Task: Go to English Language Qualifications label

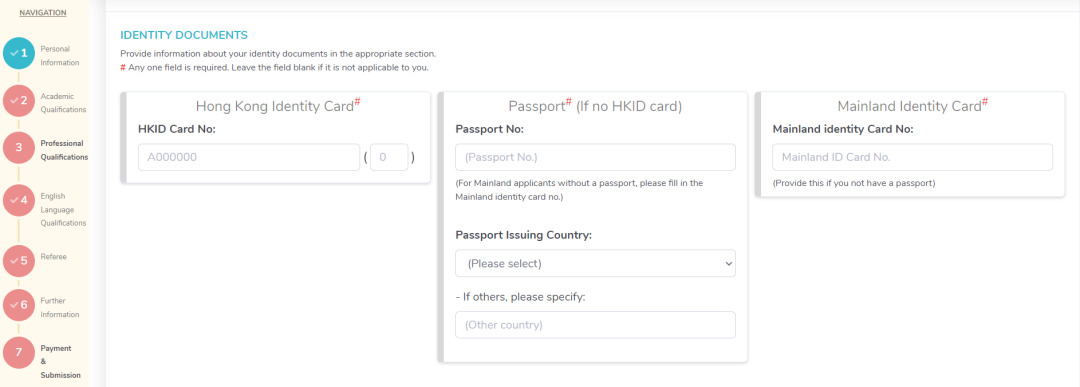Action: (x=63, y=209)
